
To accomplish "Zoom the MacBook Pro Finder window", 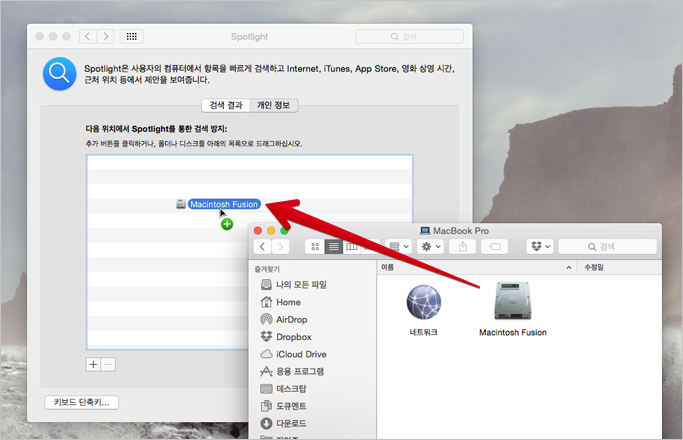I will click(x=284, y=231).
